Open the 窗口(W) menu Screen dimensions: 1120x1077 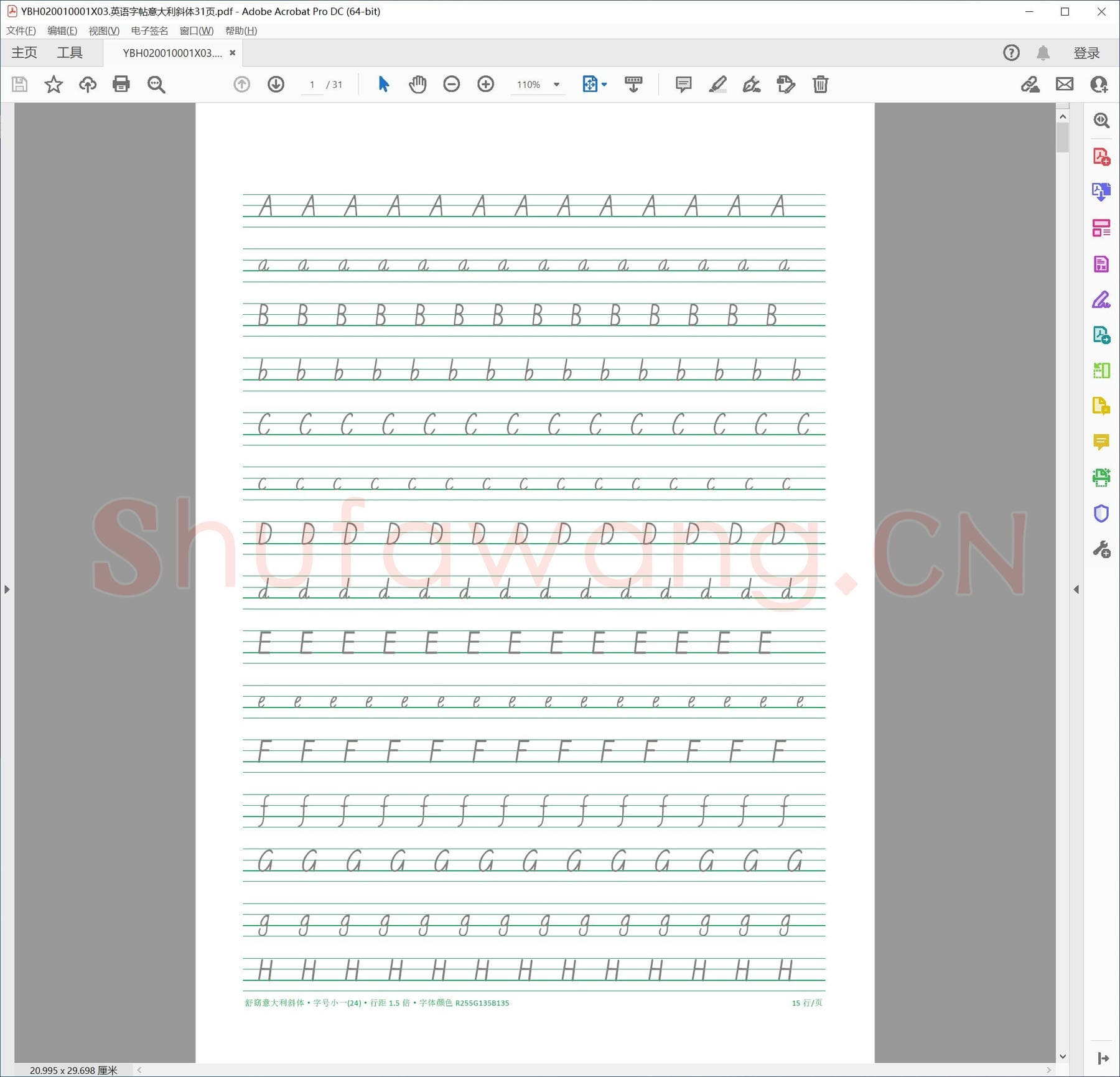[x=197, y=30]
